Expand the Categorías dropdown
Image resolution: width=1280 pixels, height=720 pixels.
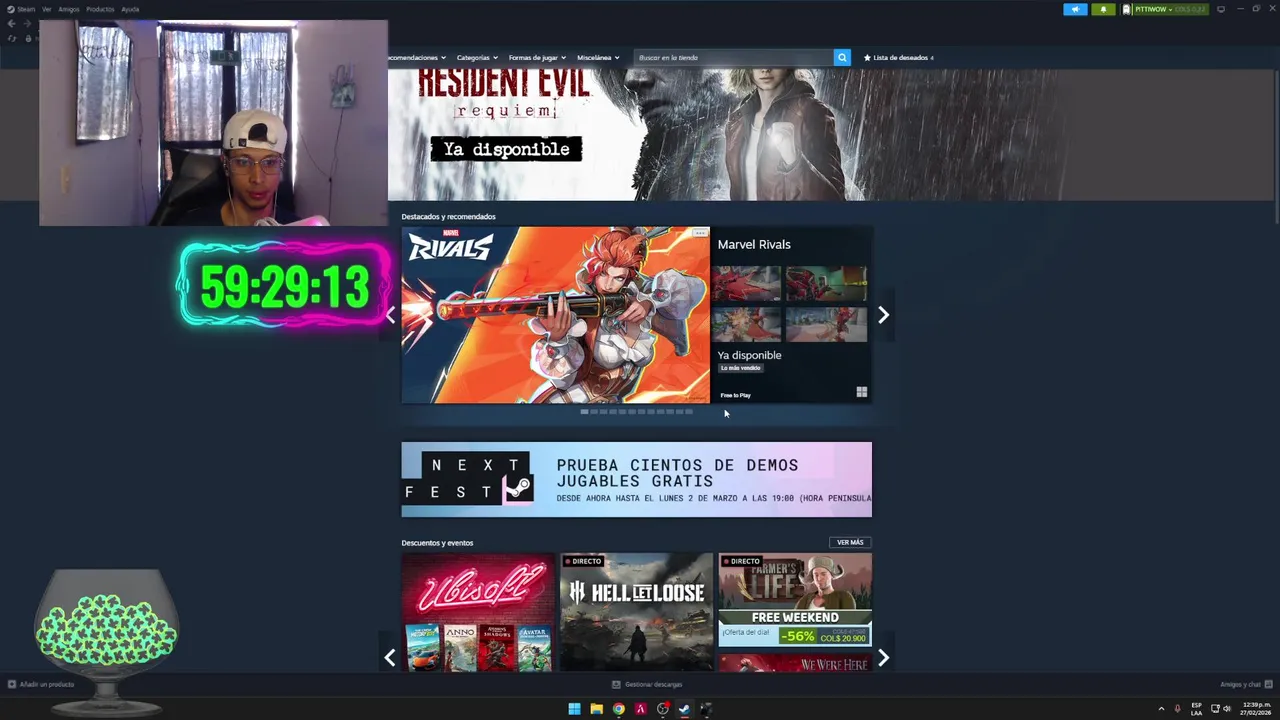pos(476,58)
